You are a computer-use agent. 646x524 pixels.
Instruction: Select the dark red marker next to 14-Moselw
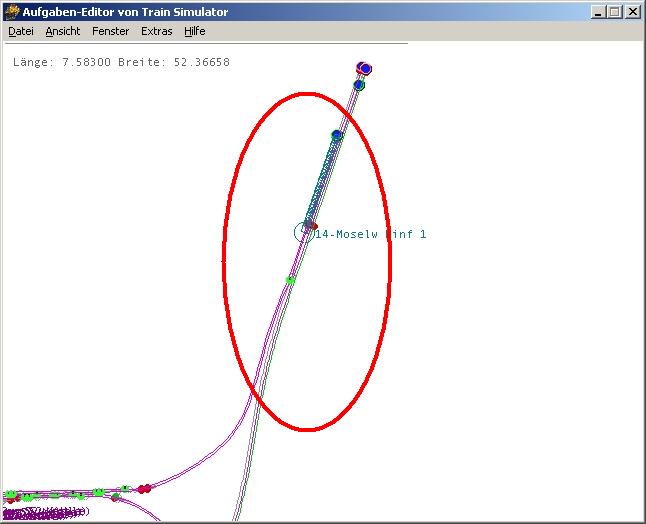click(x=312, y=225)
